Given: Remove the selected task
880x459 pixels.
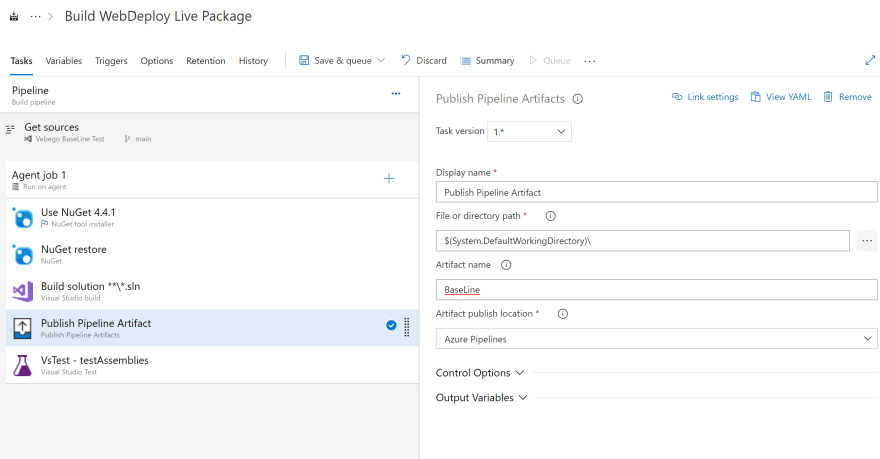Looking at the screenshot, I should pos(847,97).
